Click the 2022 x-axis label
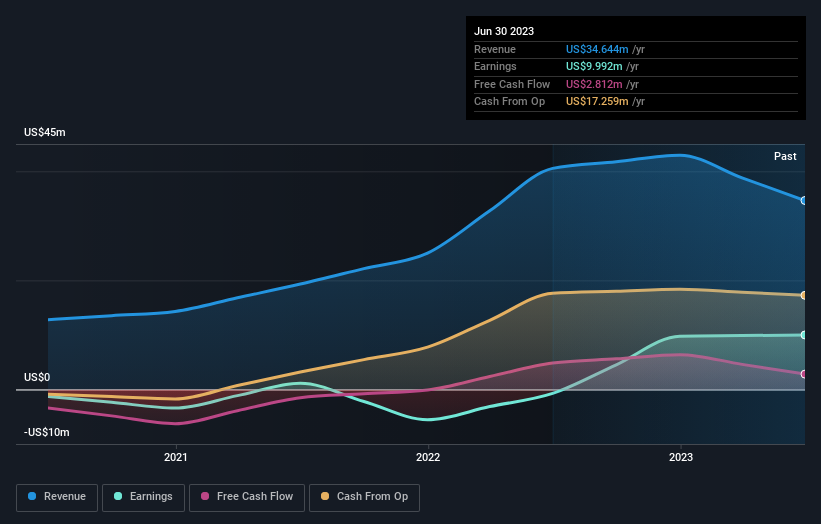 [x=428, y=458]
